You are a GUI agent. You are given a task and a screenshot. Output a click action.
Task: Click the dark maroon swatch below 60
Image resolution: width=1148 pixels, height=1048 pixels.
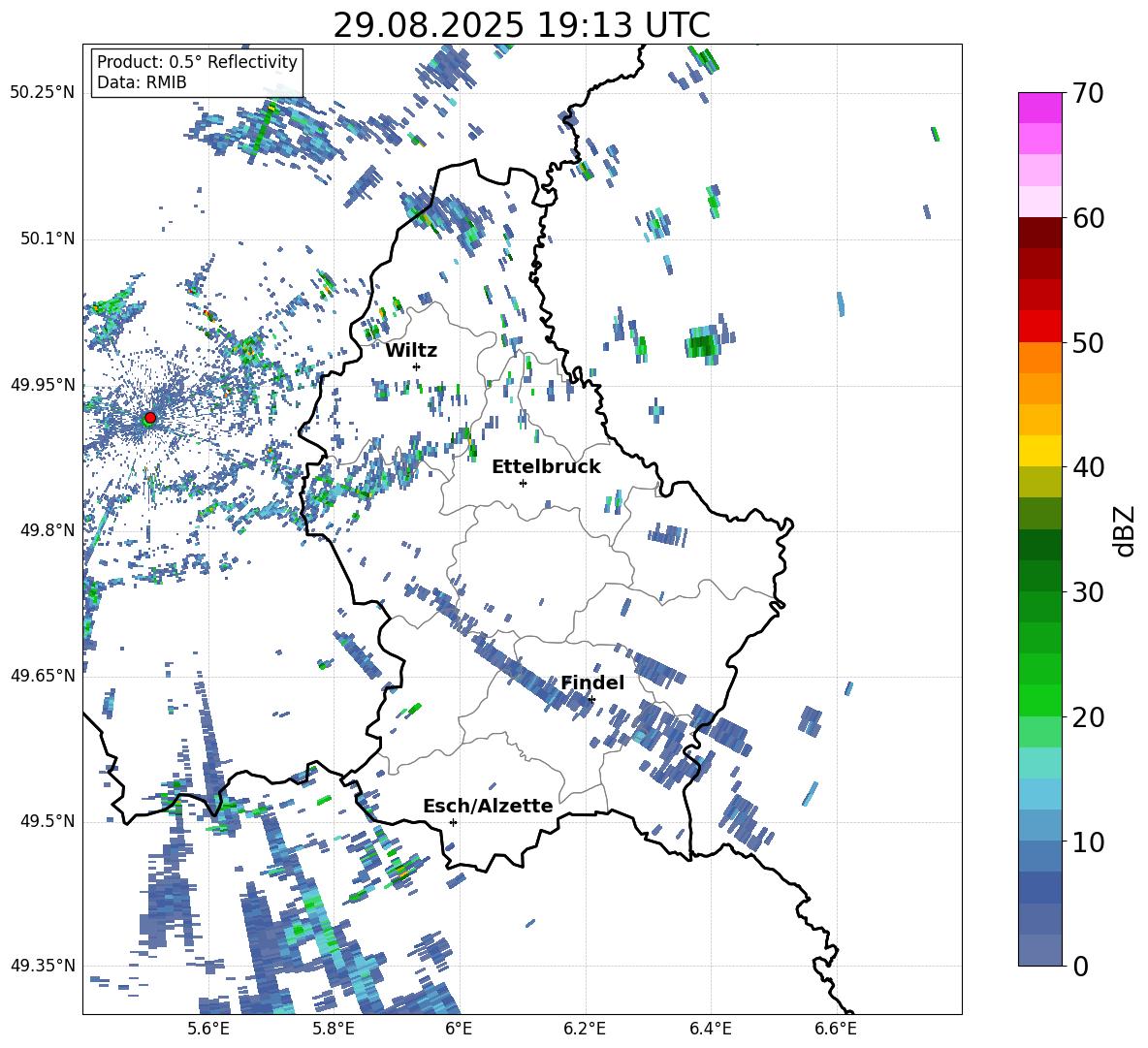click(1039, 233)
